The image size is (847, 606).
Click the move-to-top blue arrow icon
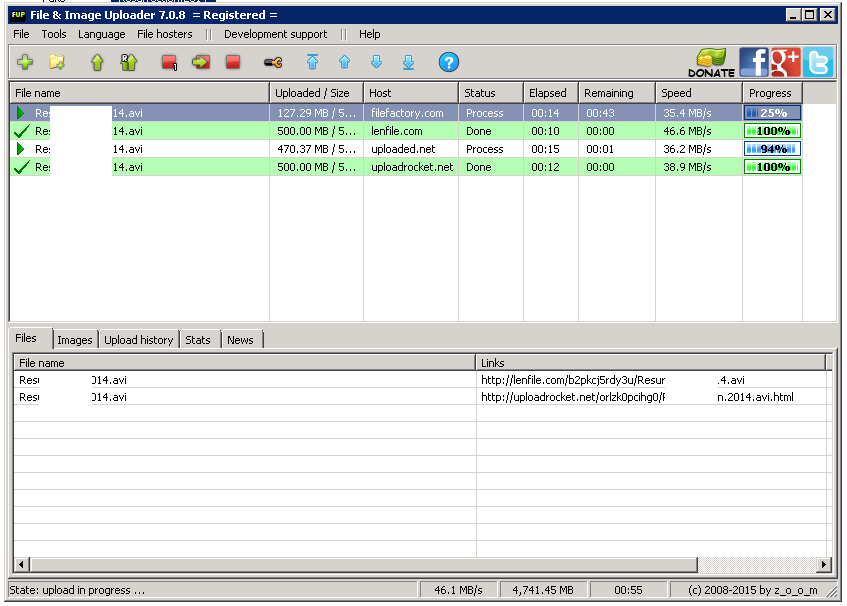pyautogui.click(x=312, y=62)
